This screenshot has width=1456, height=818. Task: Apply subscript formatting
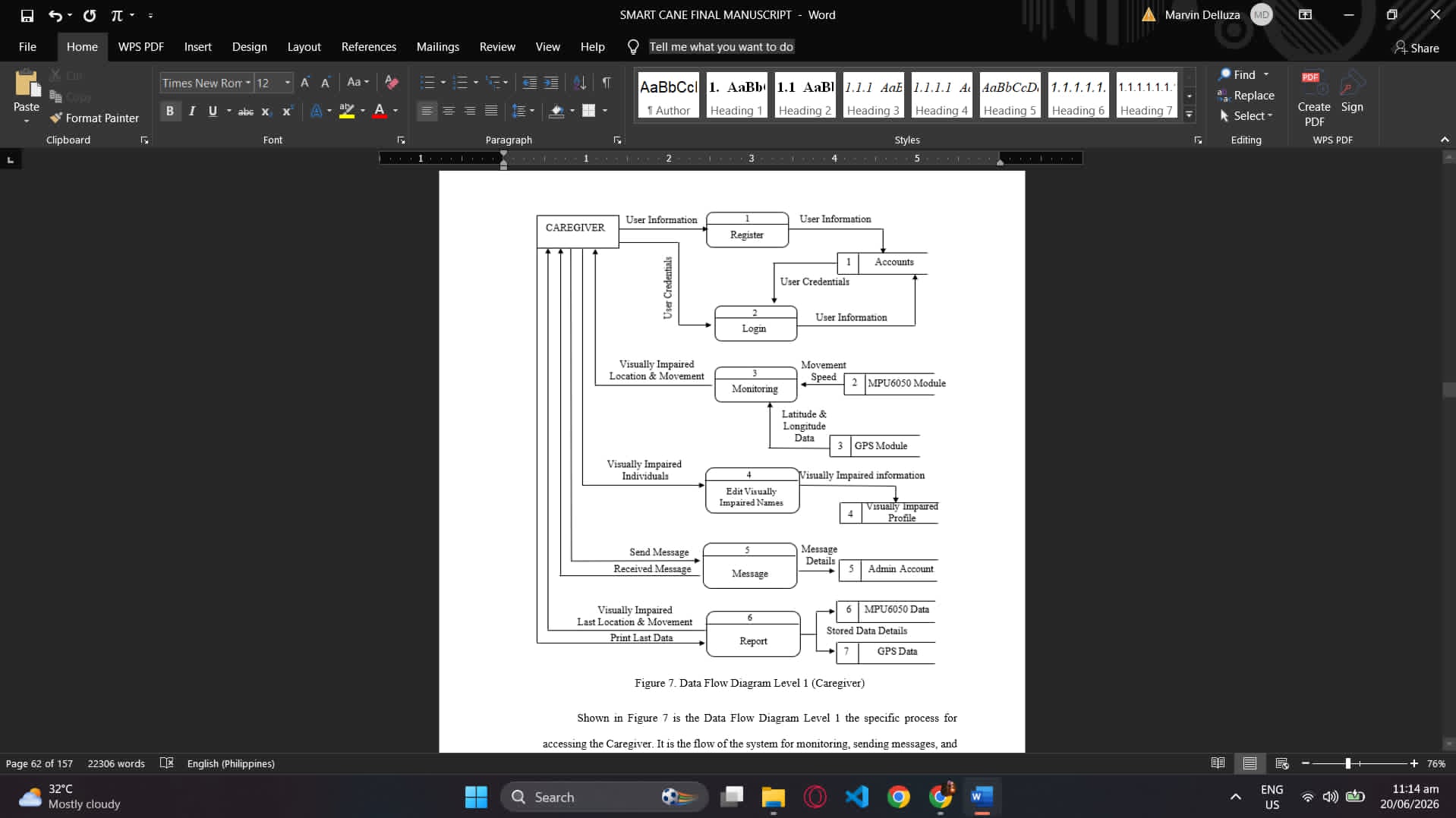[266, 112]
